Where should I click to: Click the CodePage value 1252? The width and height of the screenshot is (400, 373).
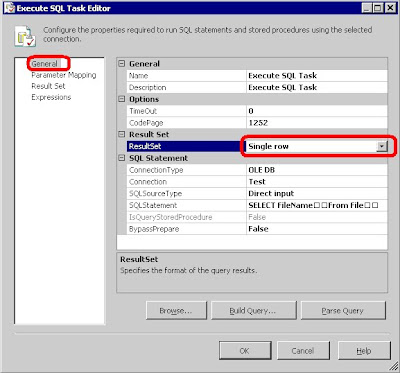(317, 123)
